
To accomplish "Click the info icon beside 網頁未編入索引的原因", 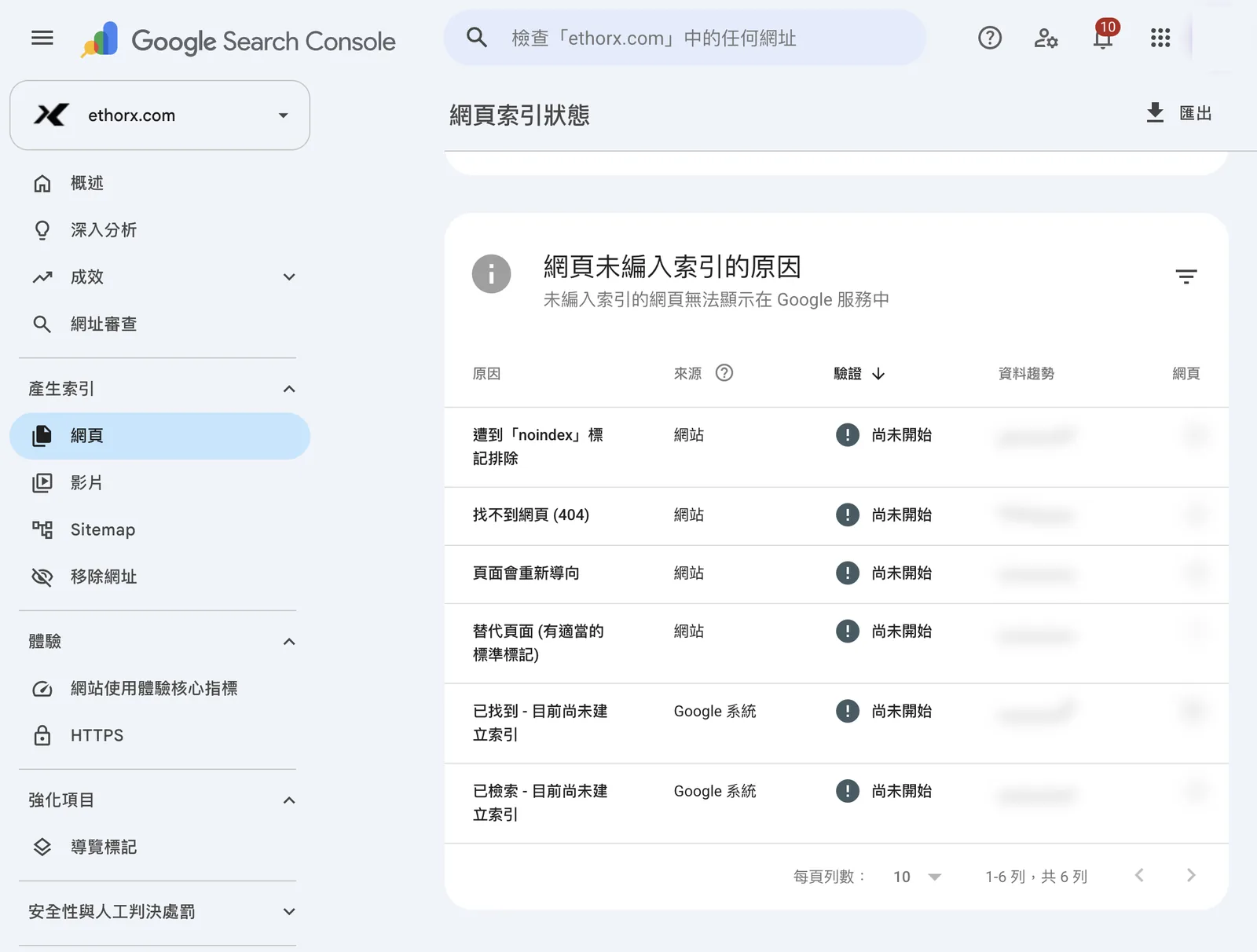I will (492, 273).
